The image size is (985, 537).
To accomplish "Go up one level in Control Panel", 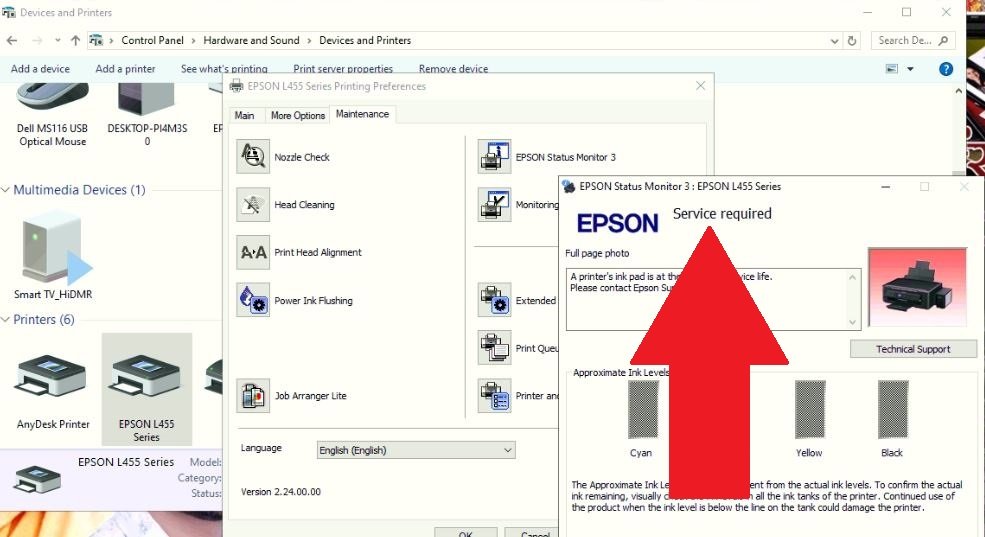I will click(75, 40).
